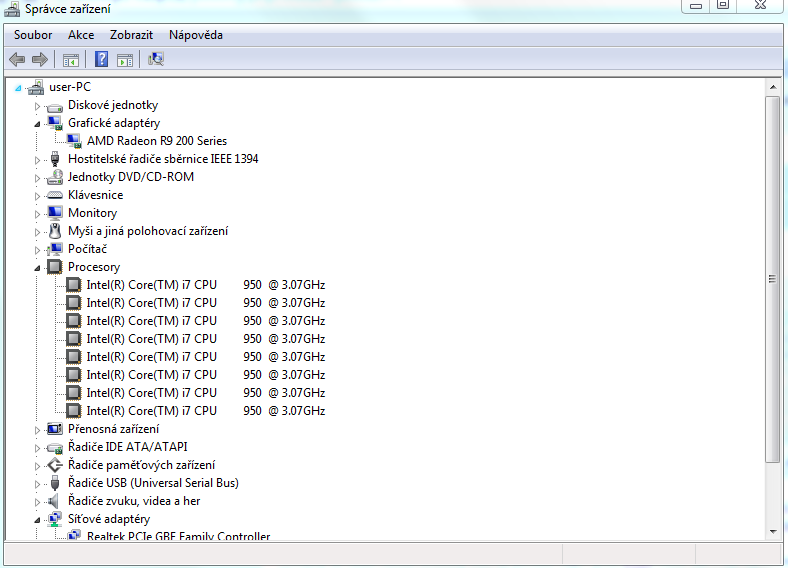
Task: Toggle the action pane toolbar icon
Action: [x=125, y=60]
